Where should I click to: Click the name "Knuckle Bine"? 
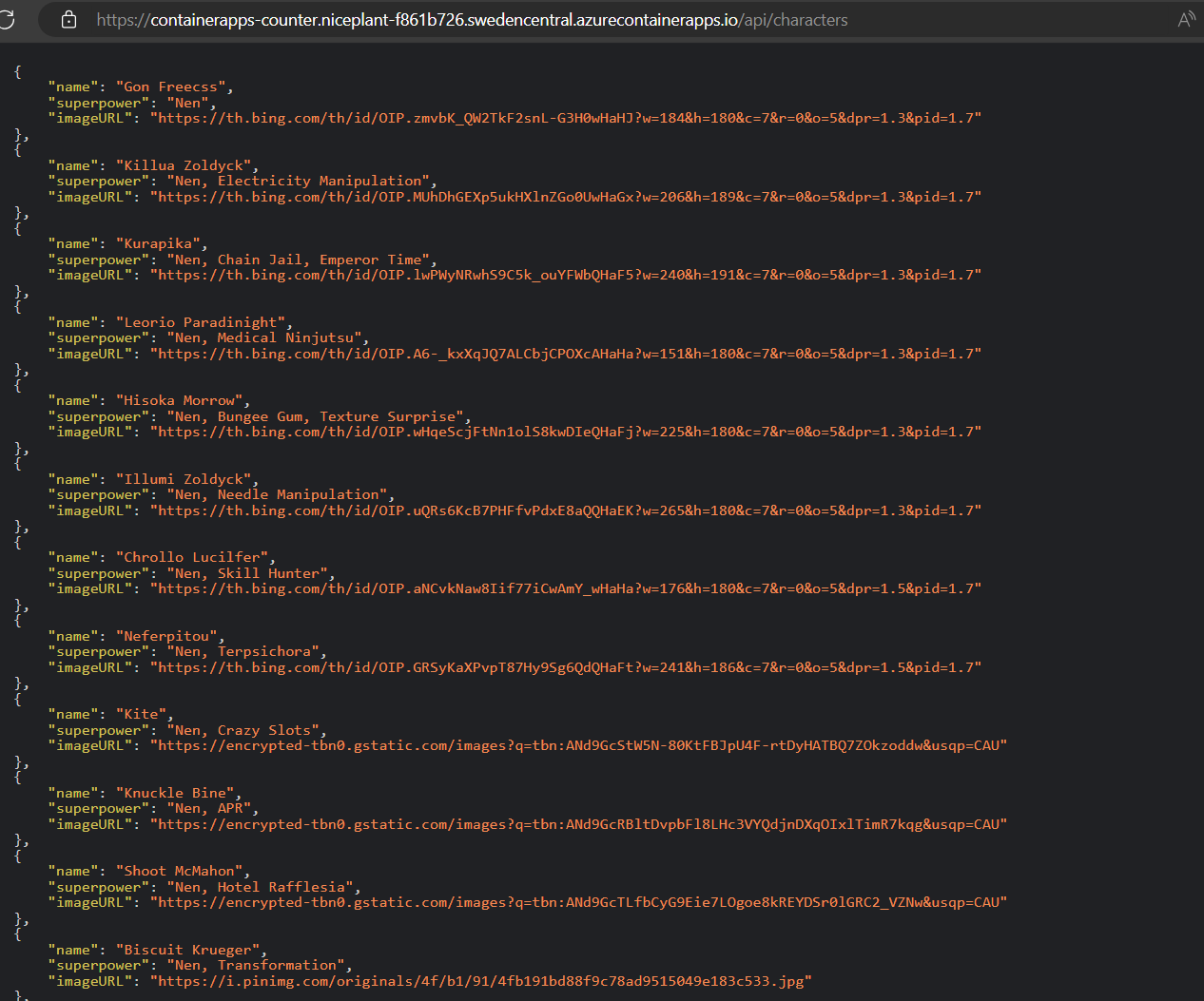pos(175,793)
